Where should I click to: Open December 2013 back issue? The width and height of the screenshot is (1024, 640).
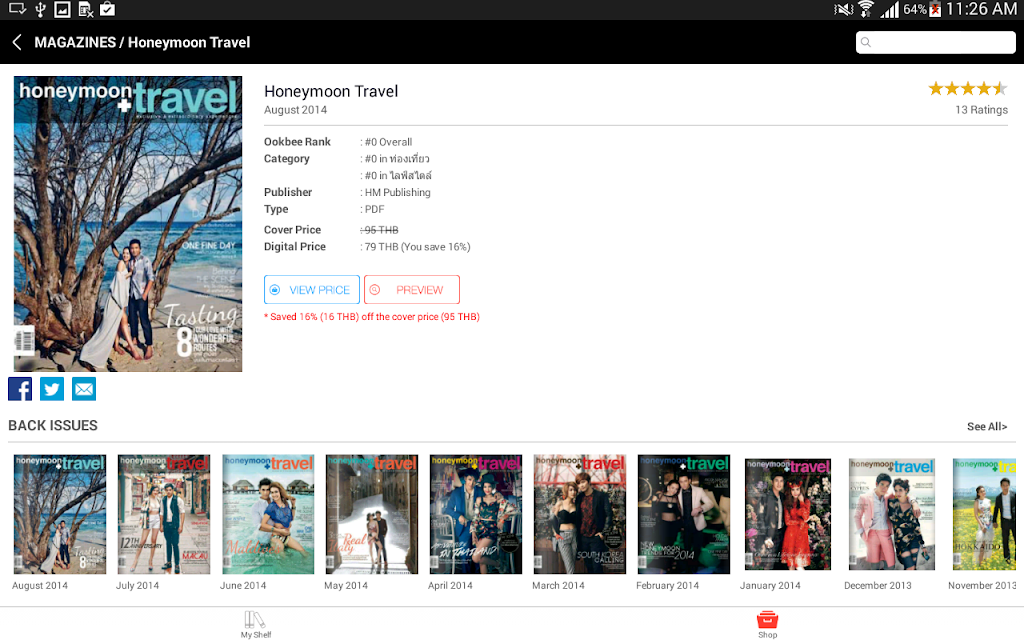pyautogui.click(x=891, y=515)
